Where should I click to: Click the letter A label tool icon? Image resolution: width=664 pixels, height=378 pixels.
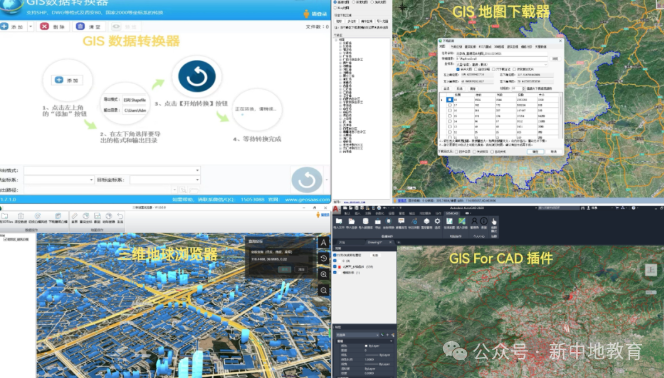click(x=324, y=243)
